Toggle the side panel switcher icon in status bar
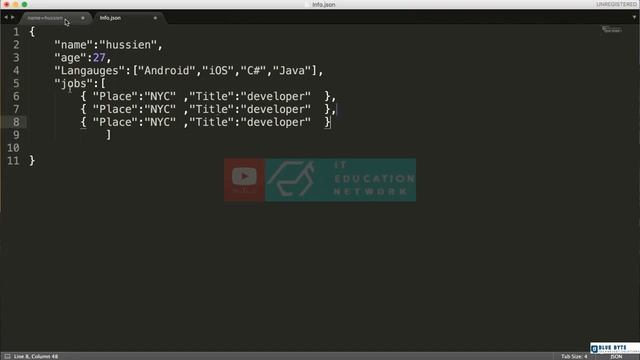The height and width of the screenshot is (360, 640). 7,356
